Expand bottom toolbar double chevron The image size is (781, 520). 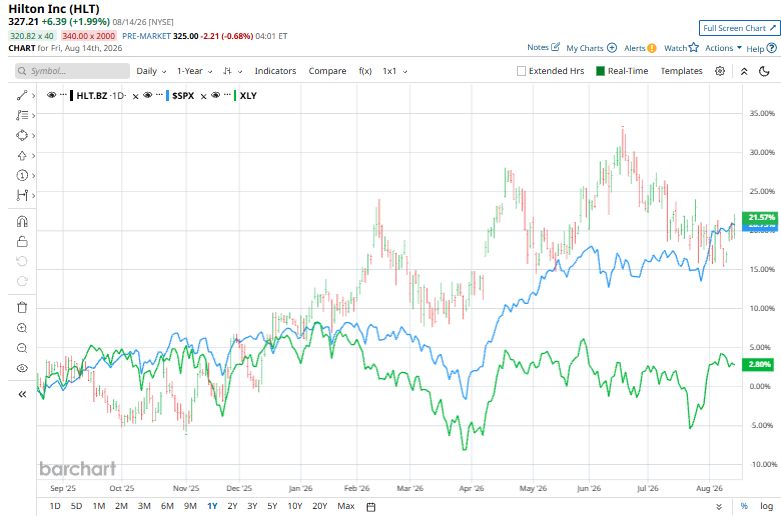719,507
